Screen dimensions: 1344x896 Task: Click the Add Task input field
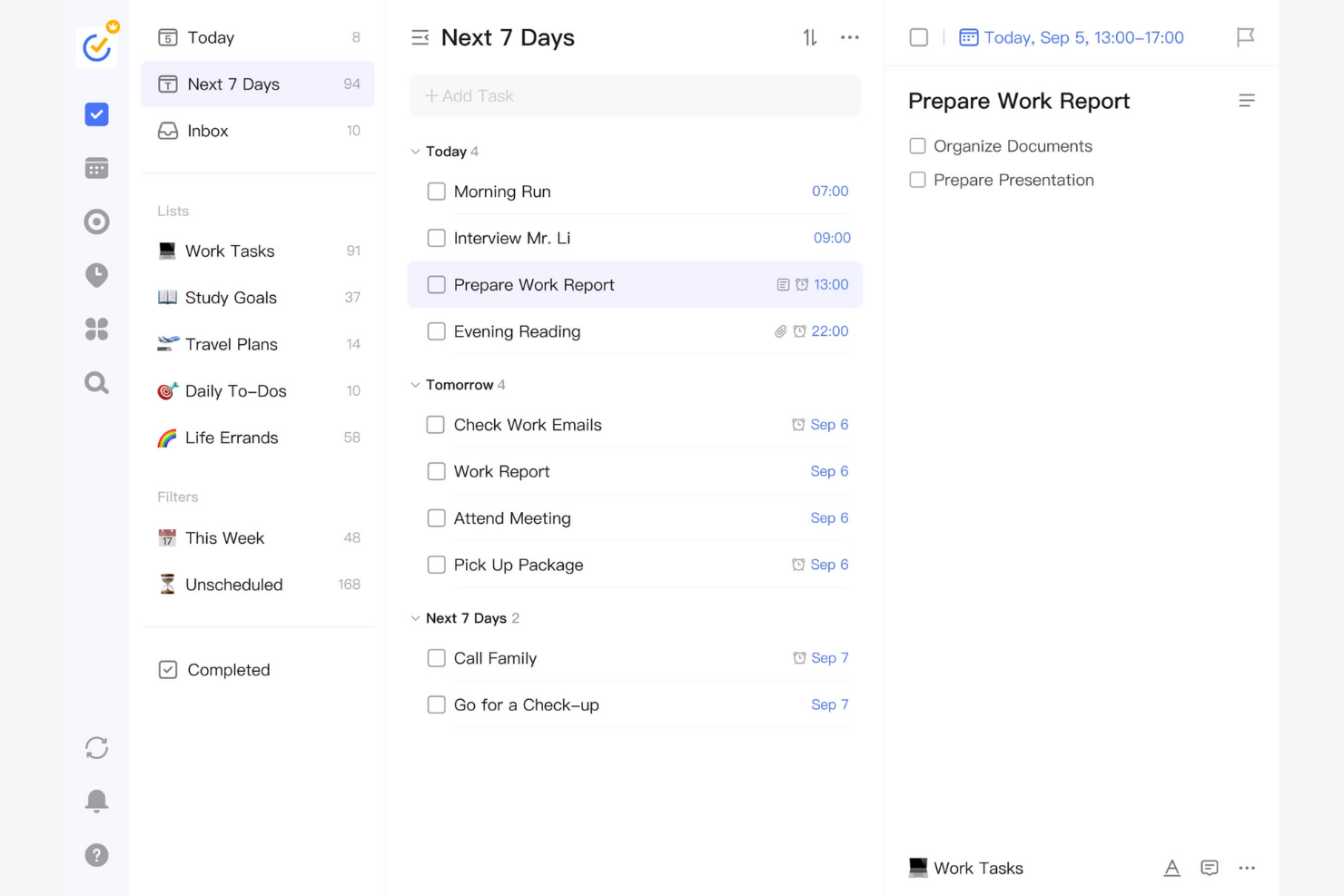[634, 95]
